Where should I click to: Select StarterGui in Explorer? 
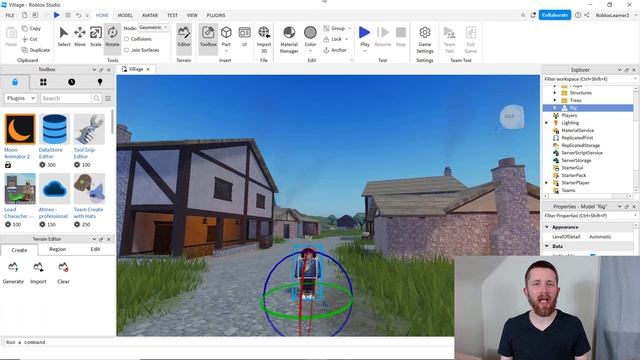[572, 168]
